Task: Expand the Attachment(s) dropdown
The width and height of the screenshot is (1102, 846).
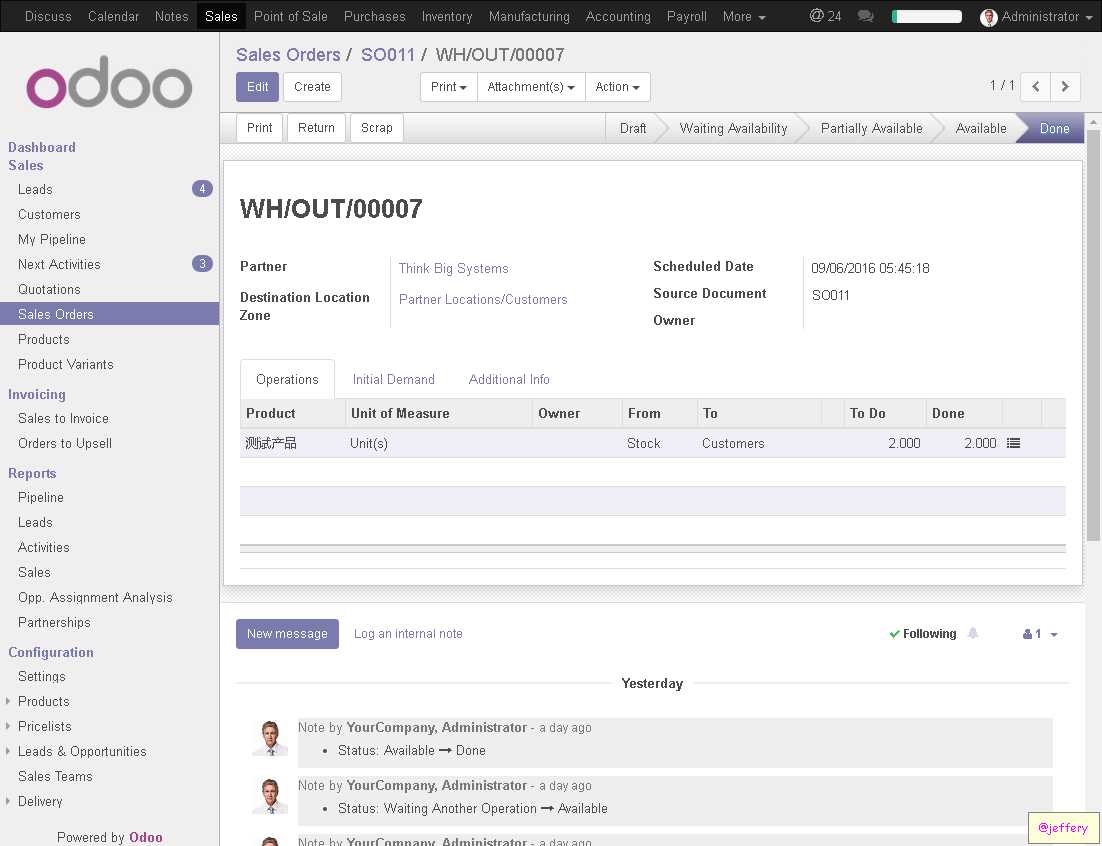Action: (x=531, y=87)
